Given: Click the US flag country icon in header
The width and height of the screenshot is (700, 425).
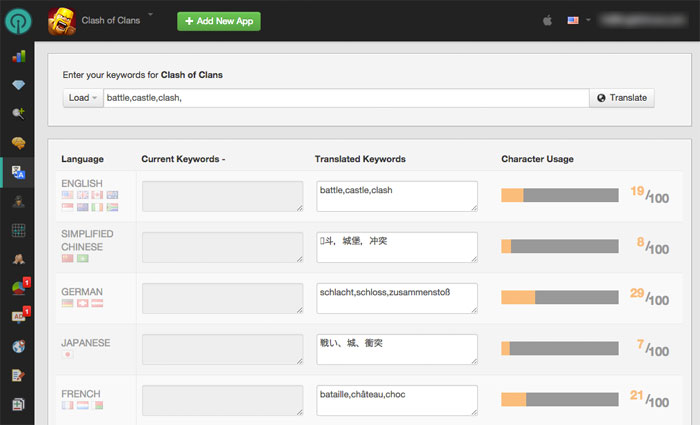Looking at the screenshot, I should pos(573,20).
